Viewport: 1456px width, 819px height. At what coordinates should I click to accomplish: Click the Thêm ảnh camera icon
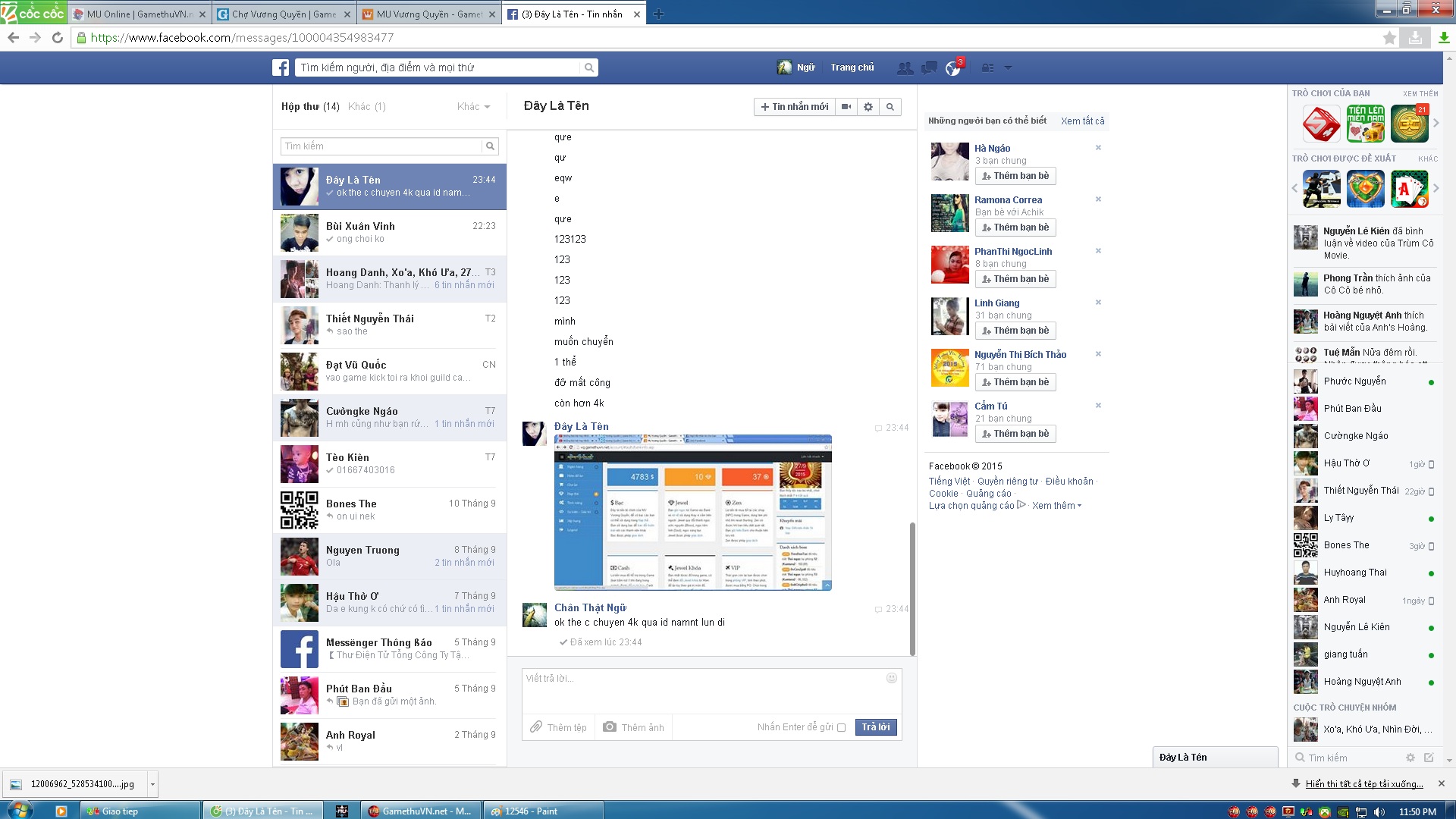coord(610,727)
